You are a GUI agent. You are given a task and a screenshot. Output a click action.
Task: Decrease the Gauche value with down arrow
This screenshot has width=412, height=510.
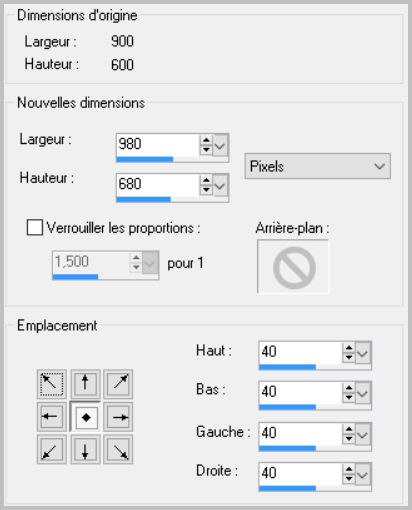pyautogui.click(x=349, y=439)
